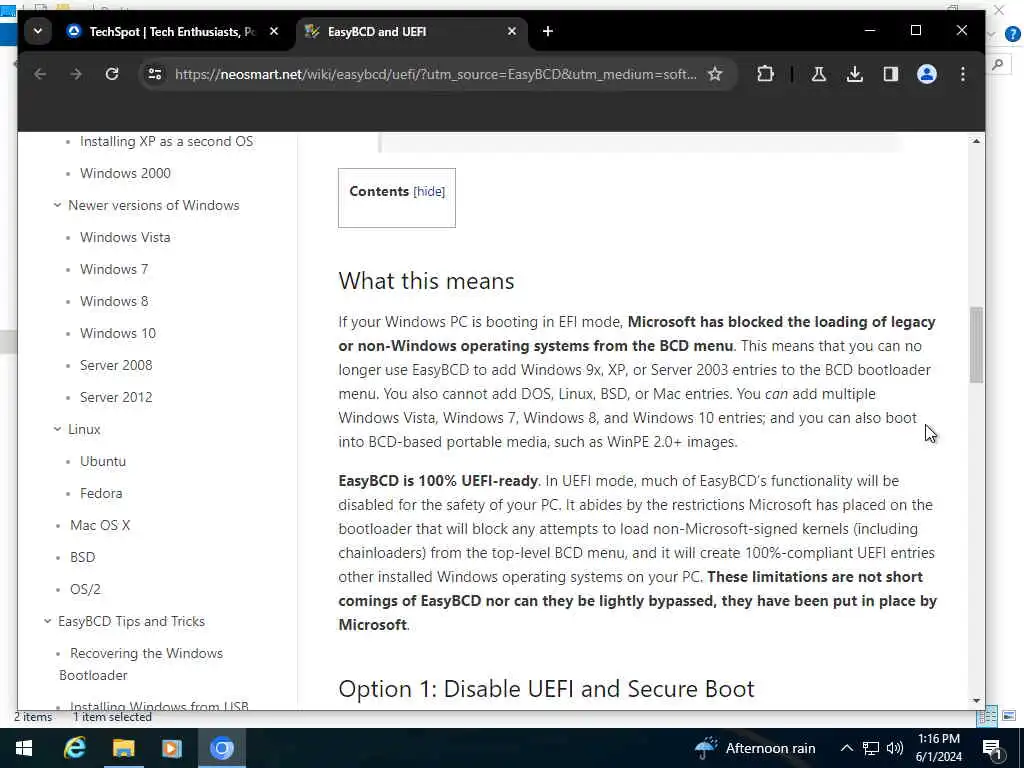This screenshot has height=768, width=1024.
Task: Click the 'What this means' heading
Action: tap(426, 281)
